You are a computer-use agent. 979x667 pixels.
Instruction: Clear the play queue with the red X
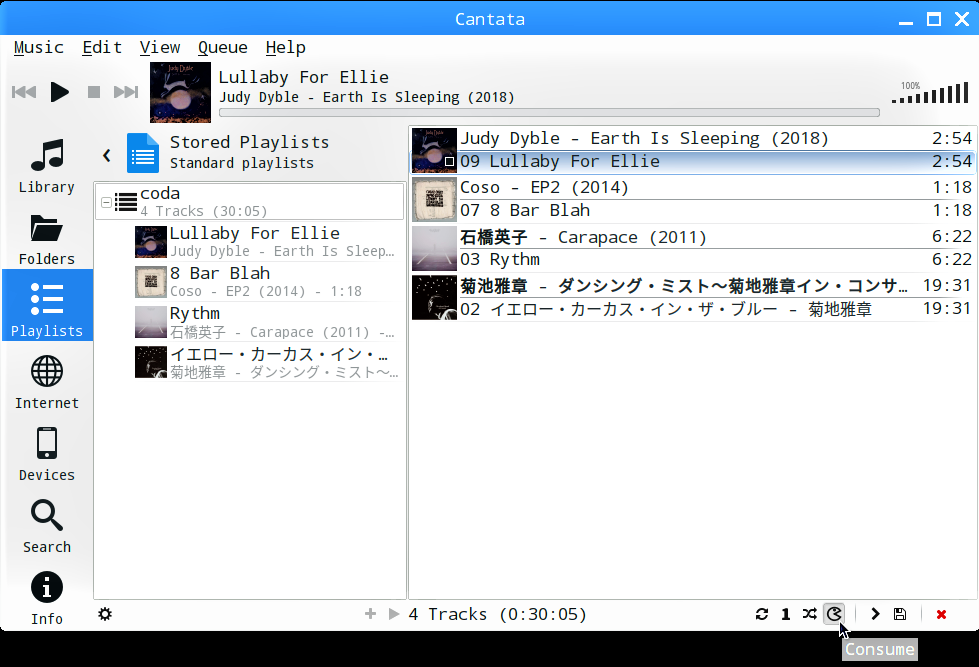[942, 615]
